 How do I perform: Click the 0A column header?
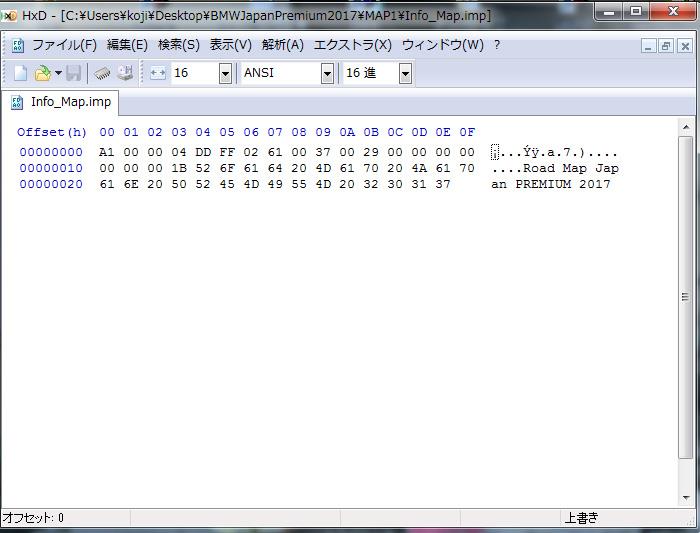[x=347, y=132]
